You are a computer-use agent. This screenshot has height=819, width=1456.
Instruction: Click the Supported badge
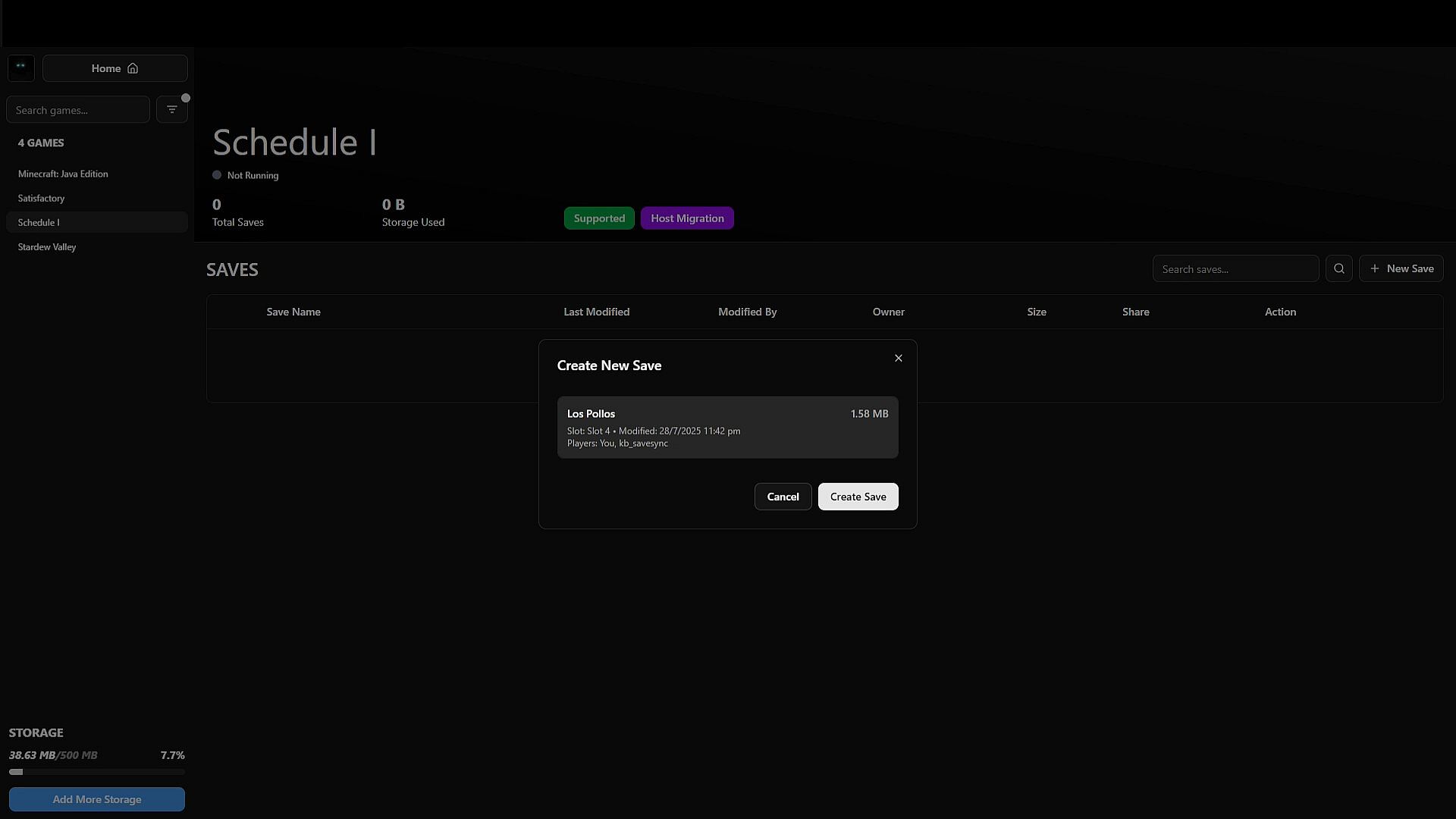click(x=599, y=218)
